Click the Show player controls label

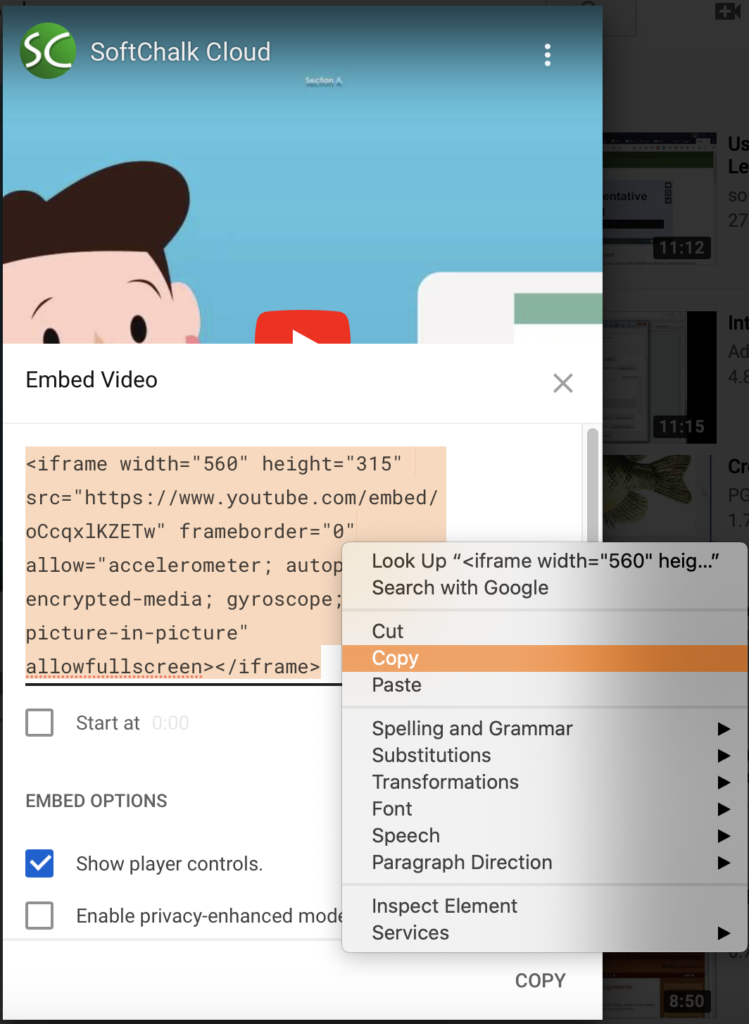click(x=169, y=863)
